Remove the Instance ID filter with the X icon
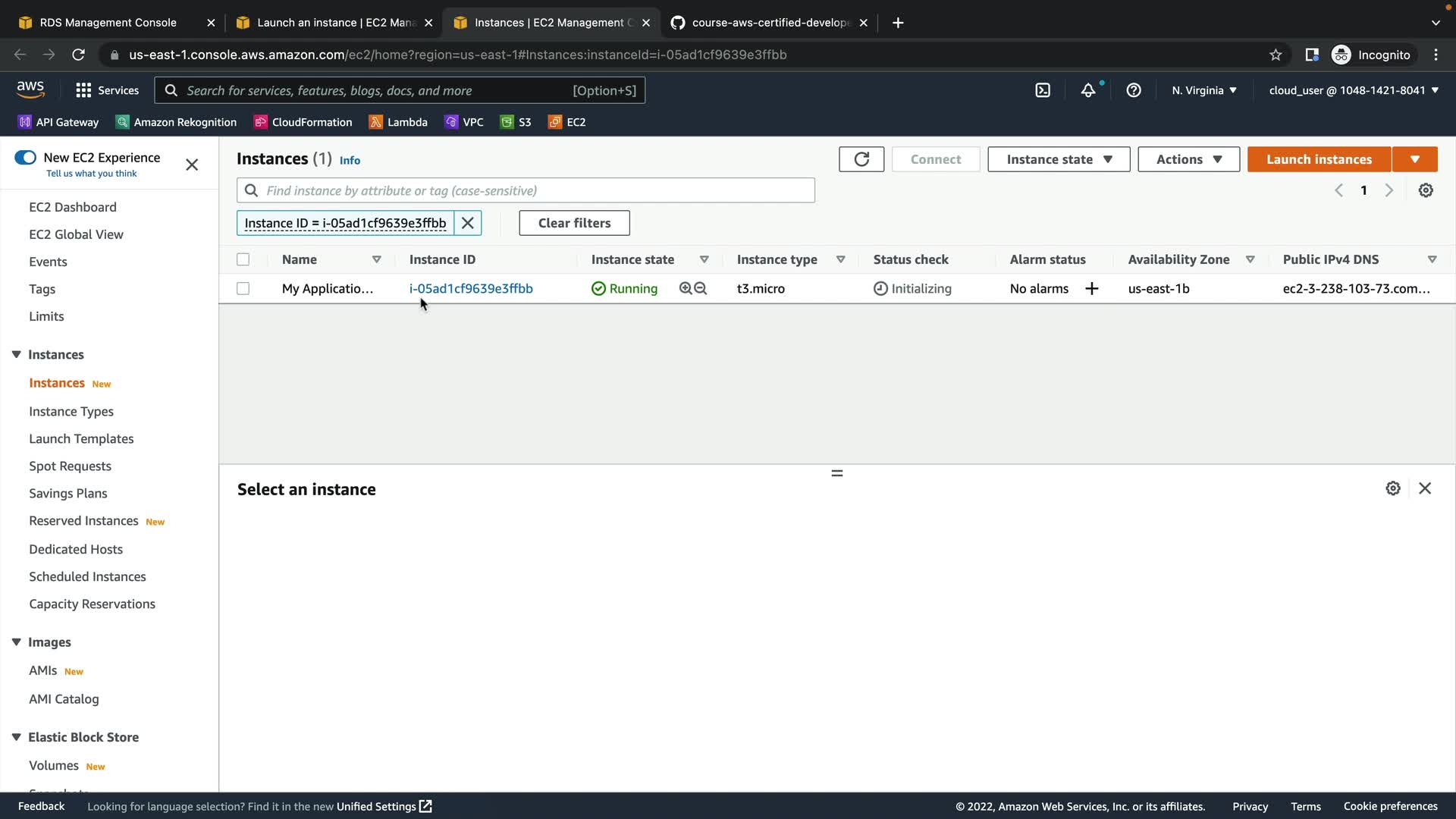This screenshot has width=1456, height=819. pos(468,223)
